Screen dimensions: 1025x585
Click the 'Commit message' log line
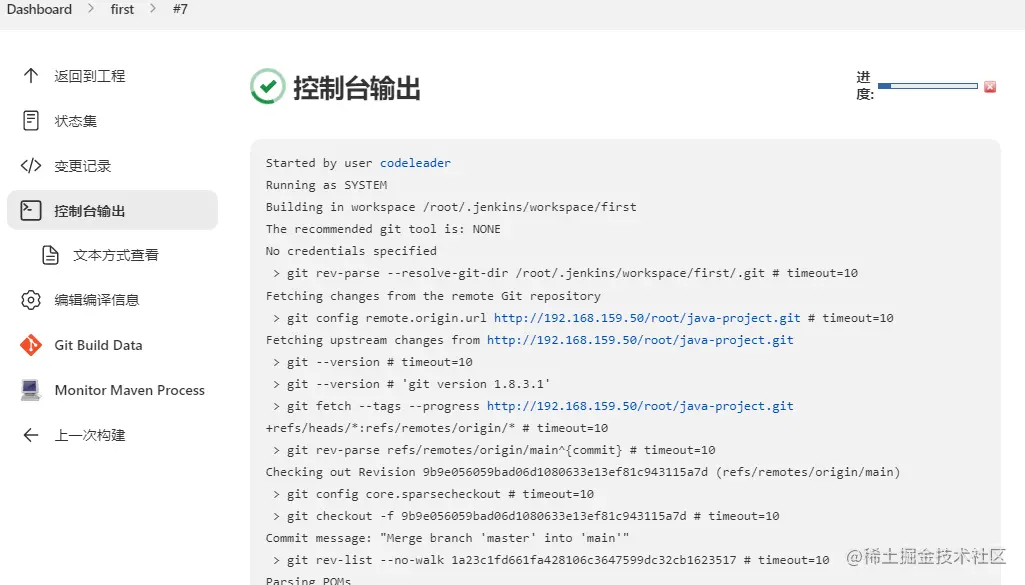coord(447,538)
